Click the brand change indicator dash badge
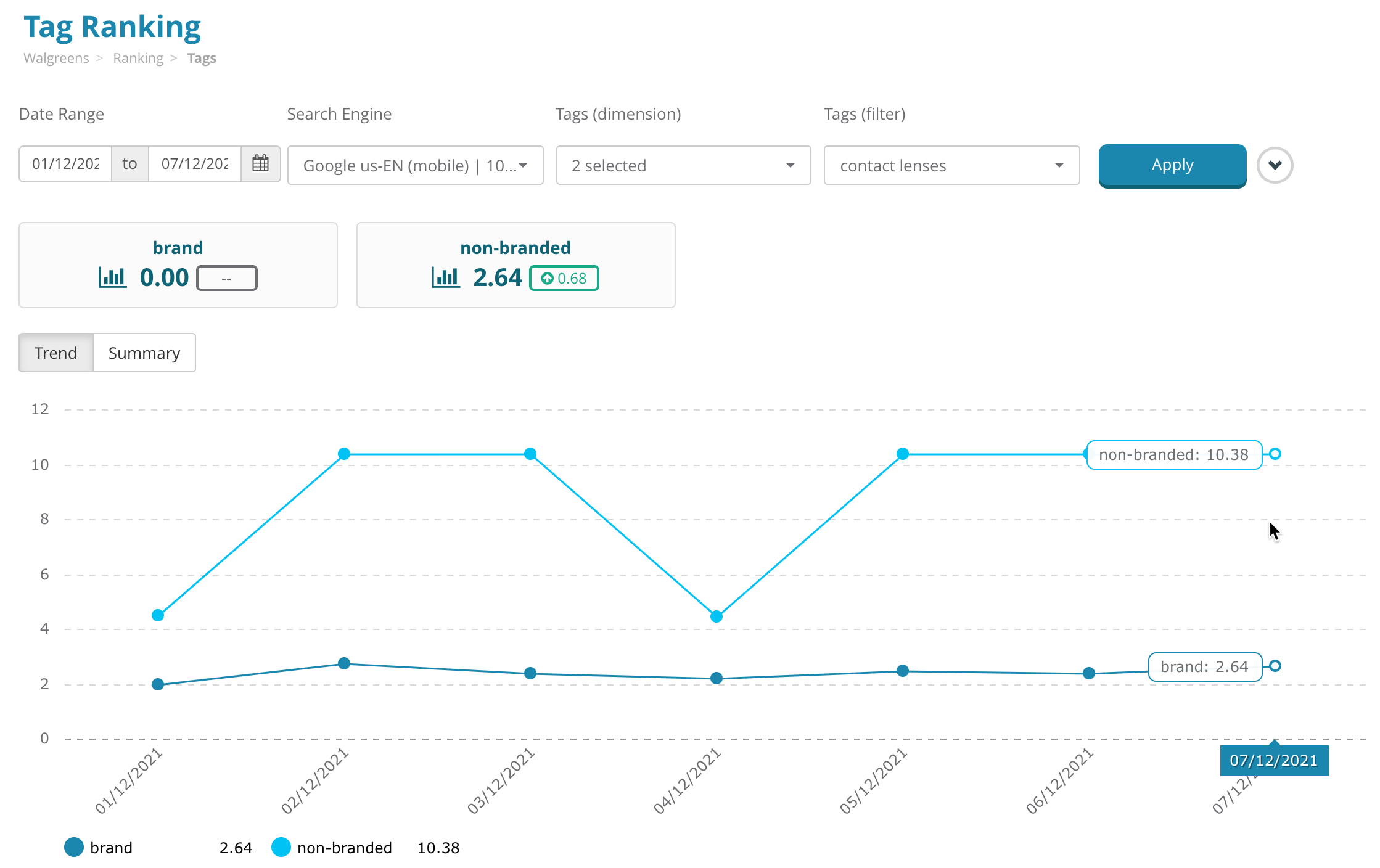The width and height of the screenshot is (1380, 868). 226,278
